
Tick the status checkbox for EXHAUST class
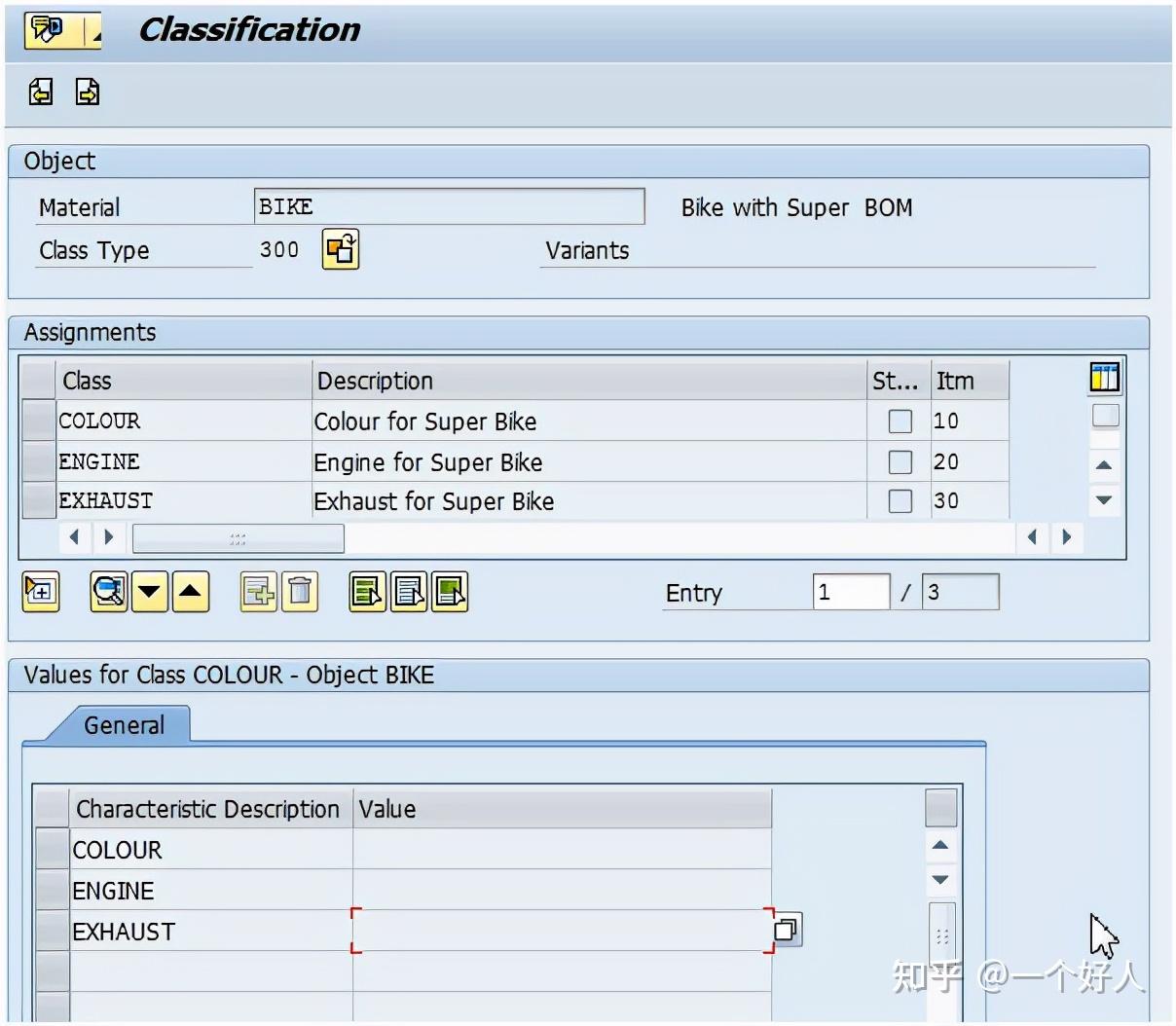point(900,500)
